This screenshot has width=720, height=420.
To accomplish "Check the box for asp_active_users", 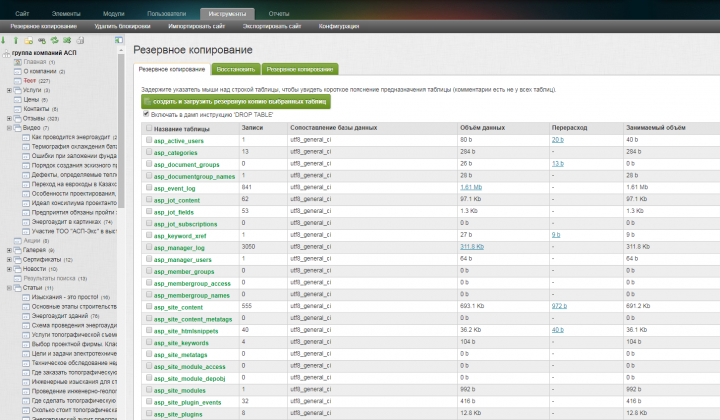I will tap(149, 140).
